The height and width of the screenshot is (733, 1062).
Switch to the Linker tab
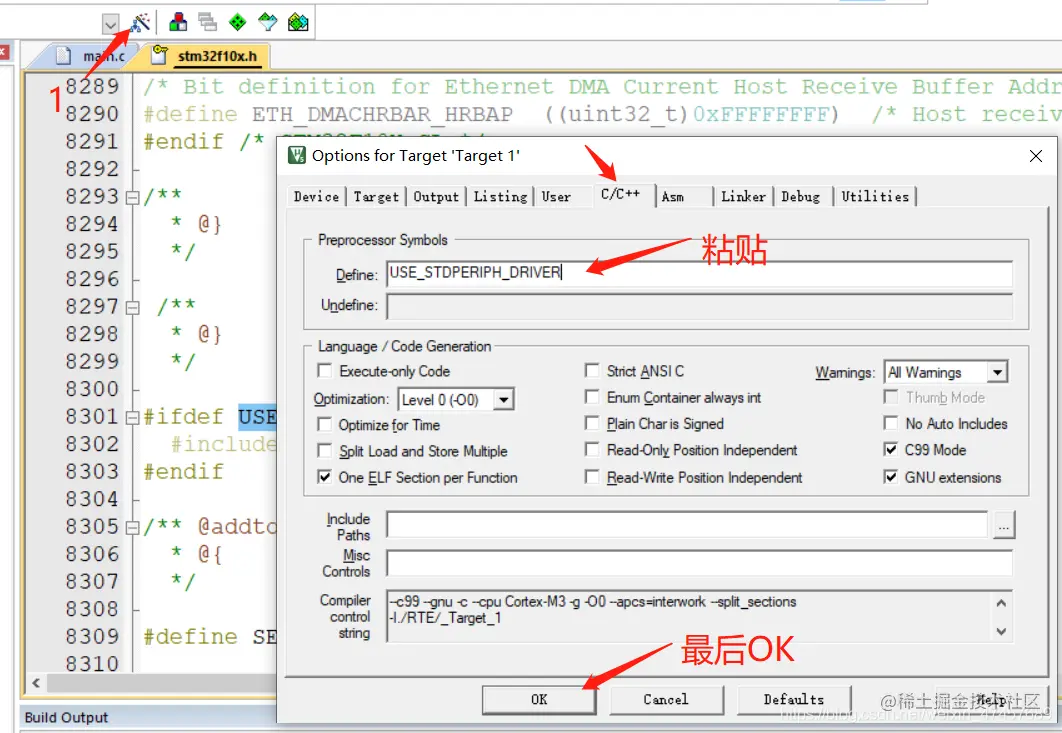click(743, 196)
